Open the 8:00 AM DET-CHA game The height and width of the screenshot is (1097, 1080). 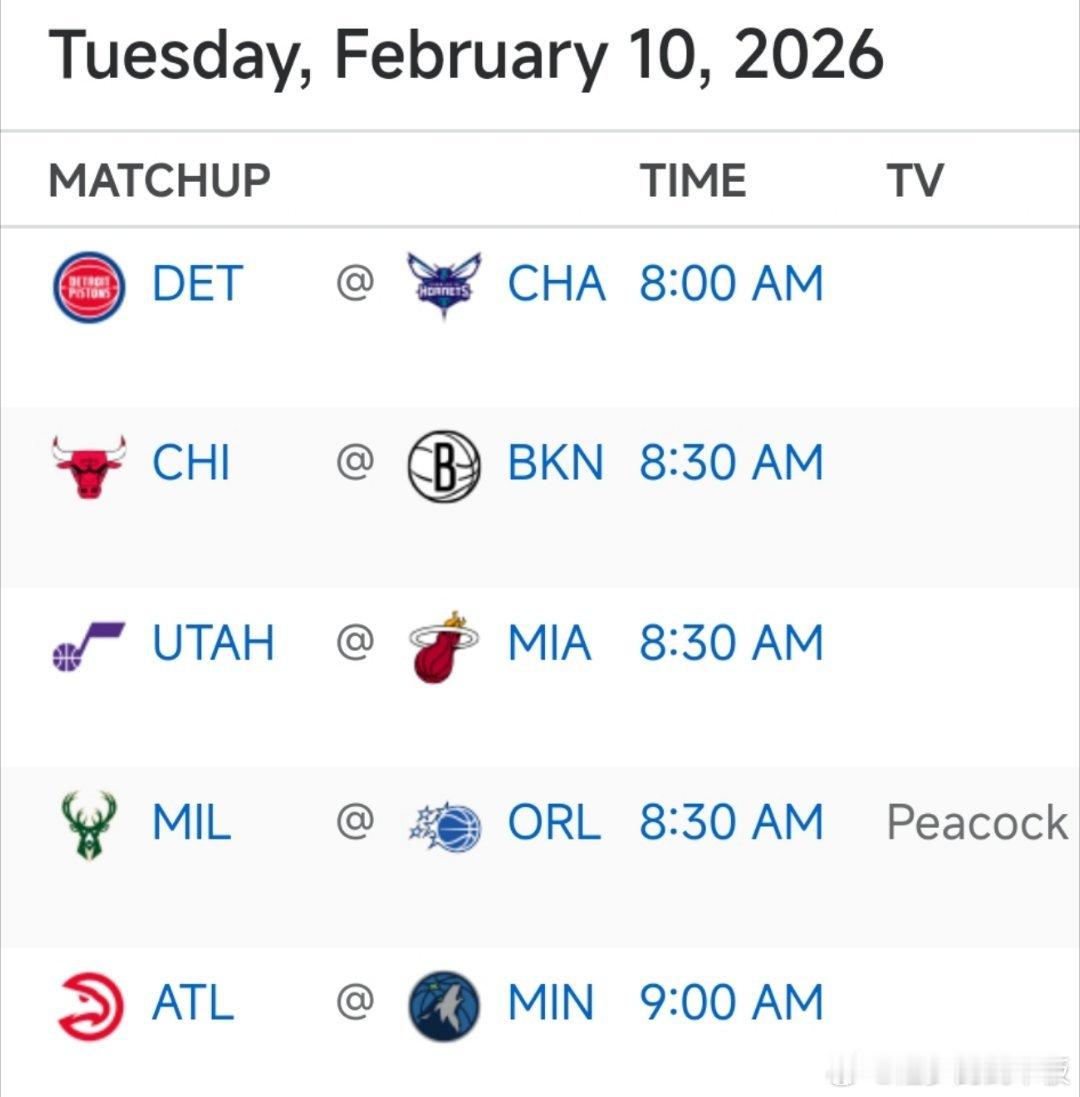[731, 284]
